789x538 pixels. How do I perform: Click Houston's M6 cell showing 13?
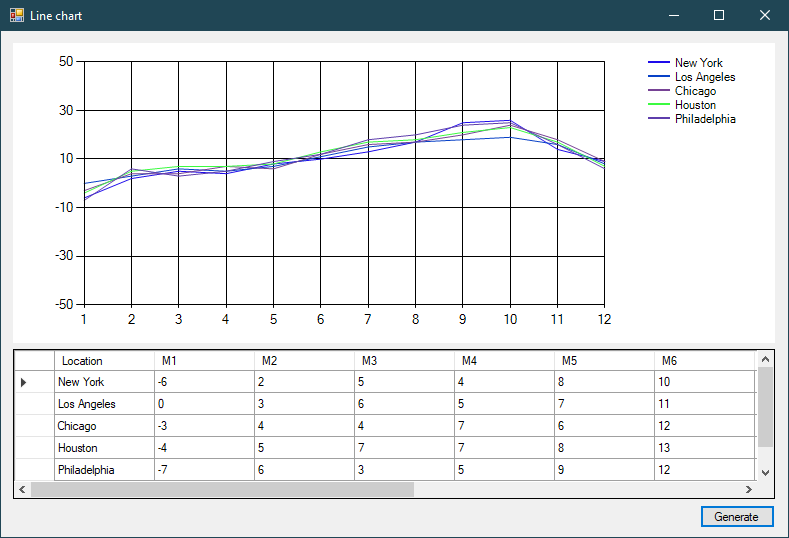[704, 448]
